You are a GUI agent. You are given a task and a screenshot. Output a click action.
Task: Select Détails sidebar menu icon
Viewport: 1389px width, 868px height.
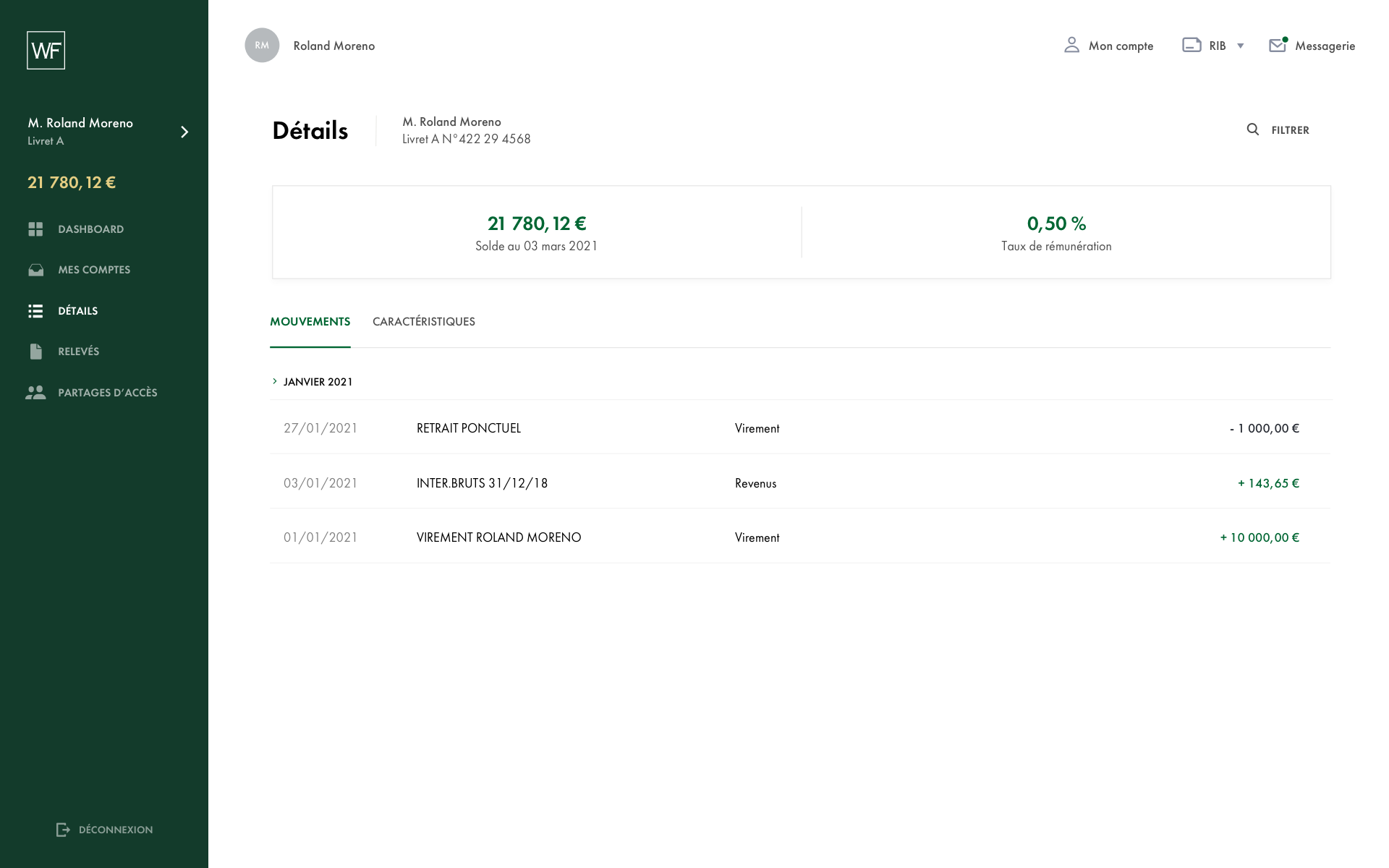pyautogui.click(x=36, y=311)
